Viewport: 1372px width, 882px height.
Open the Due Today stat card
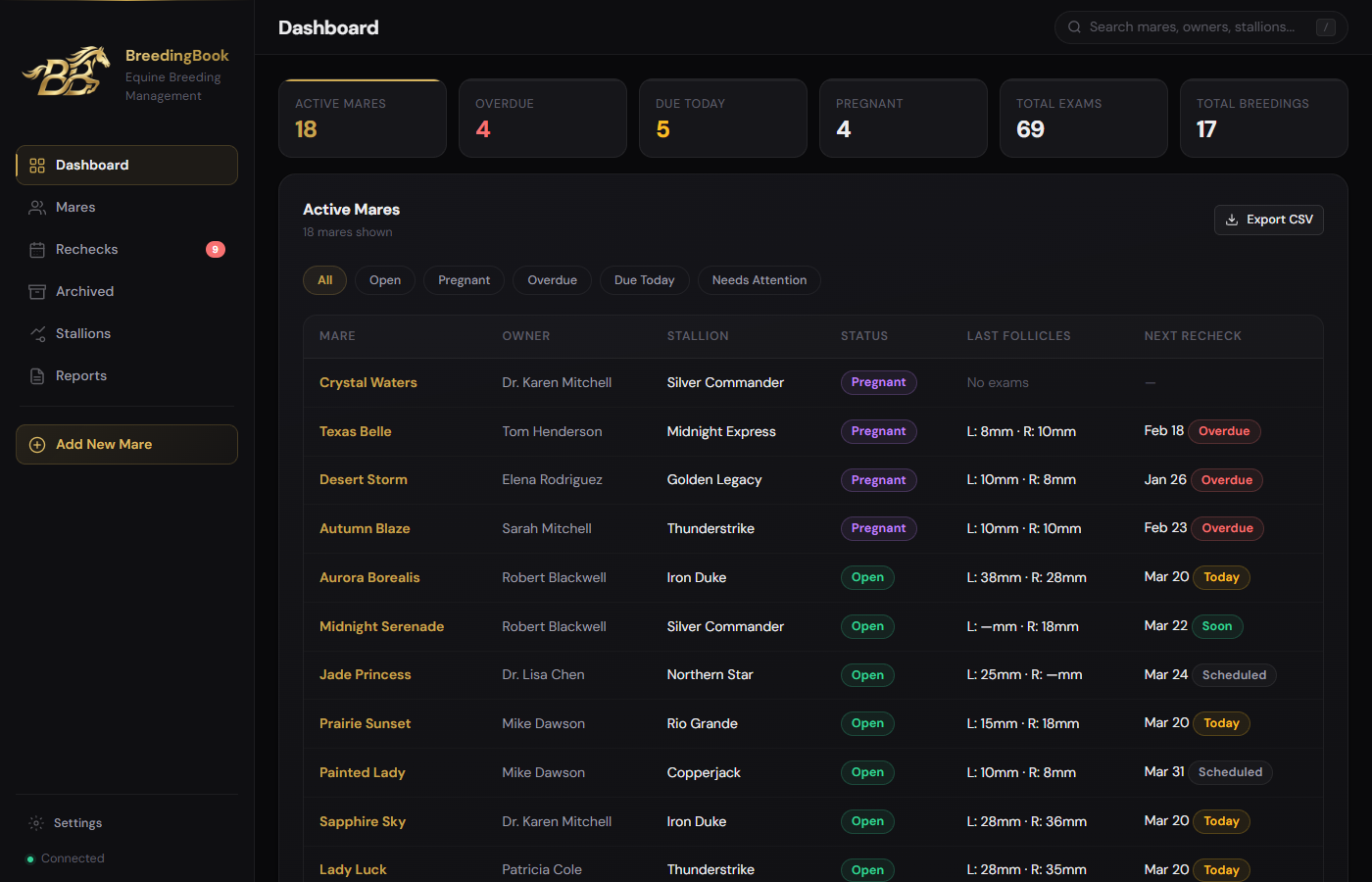(723, 119)
